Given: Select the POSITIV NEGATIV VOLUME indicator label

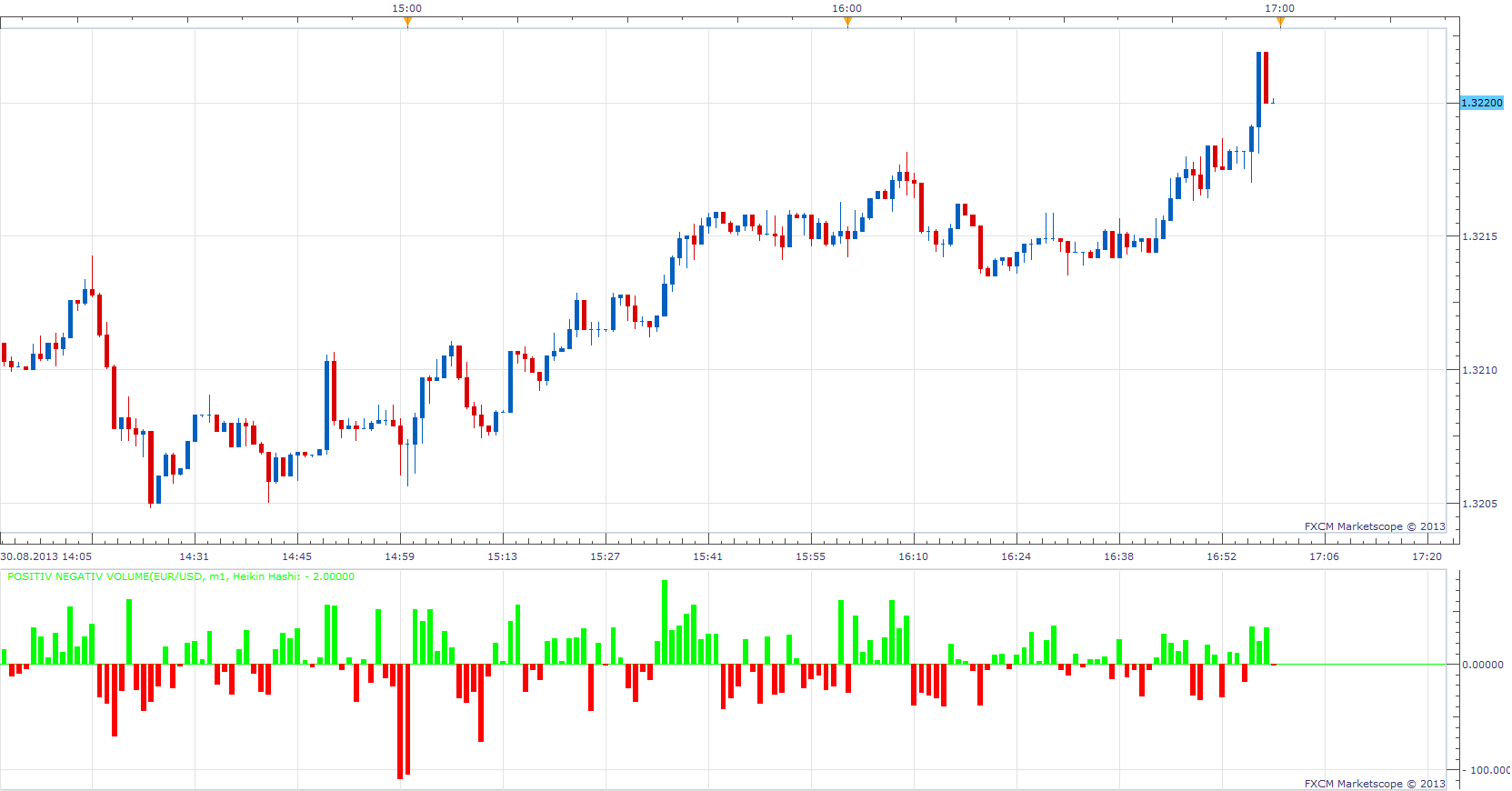Looking at the screenshot, I should click(x=181, y=576).
